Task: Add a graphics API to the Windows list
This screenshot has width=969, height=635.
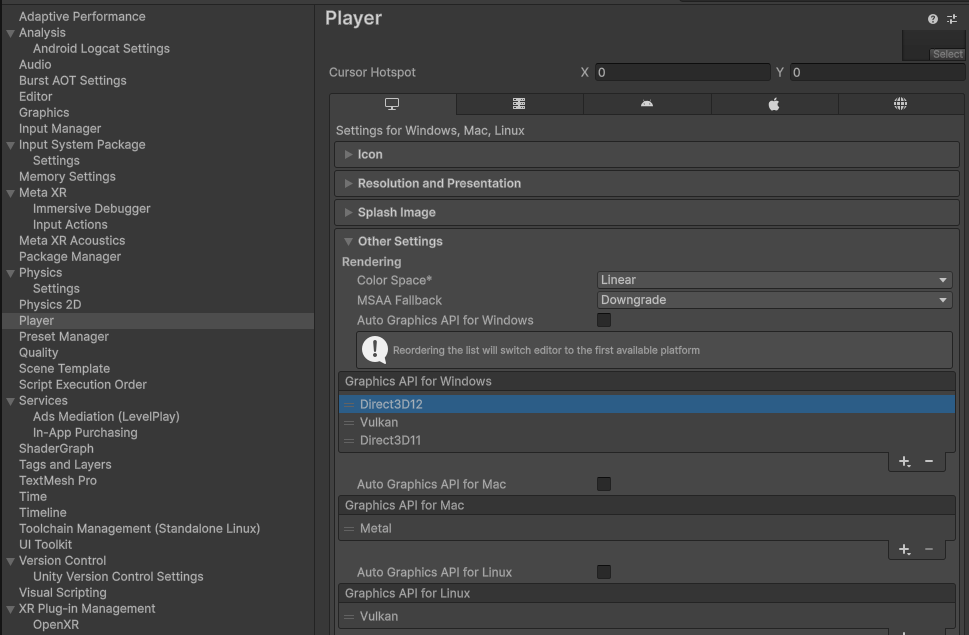Action: [904, 461]
